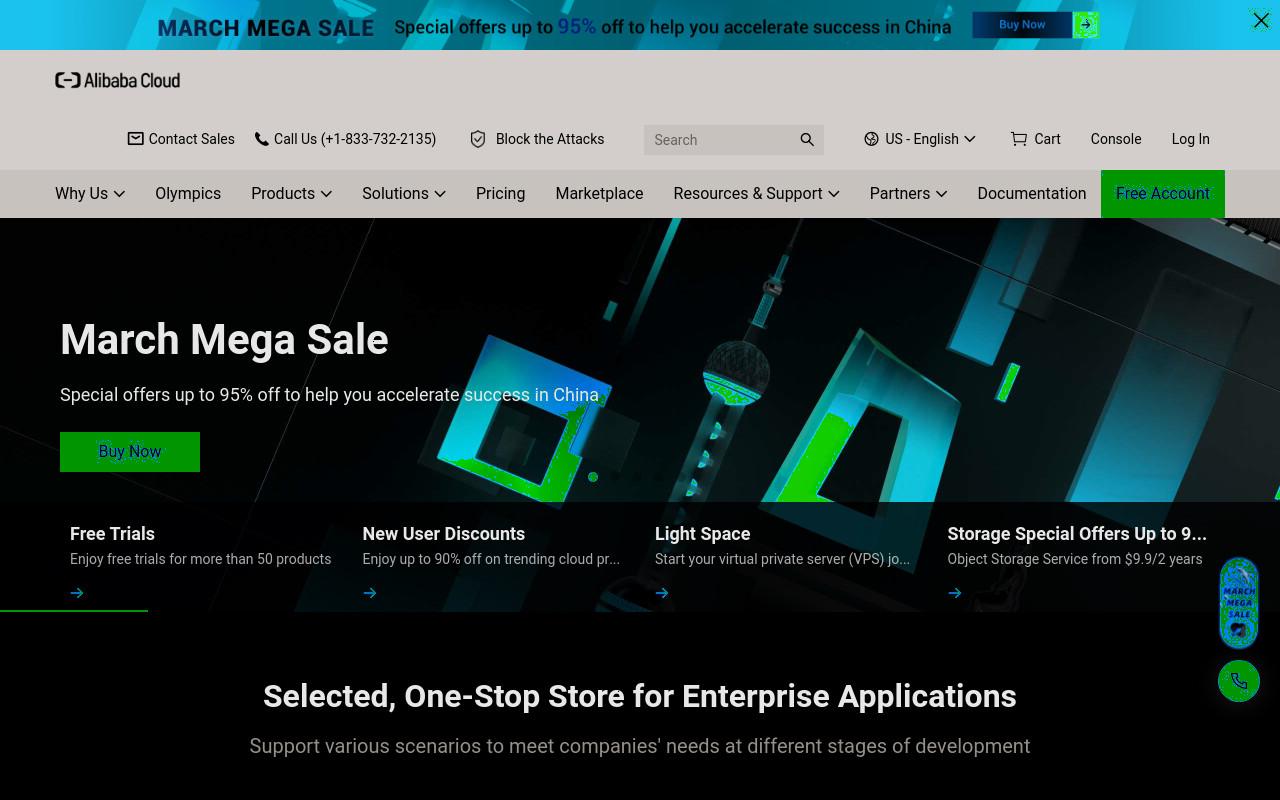Expand the US - English language dropdown
Image resolution: width=1280 pixels, height=800 pixels.
920,139
